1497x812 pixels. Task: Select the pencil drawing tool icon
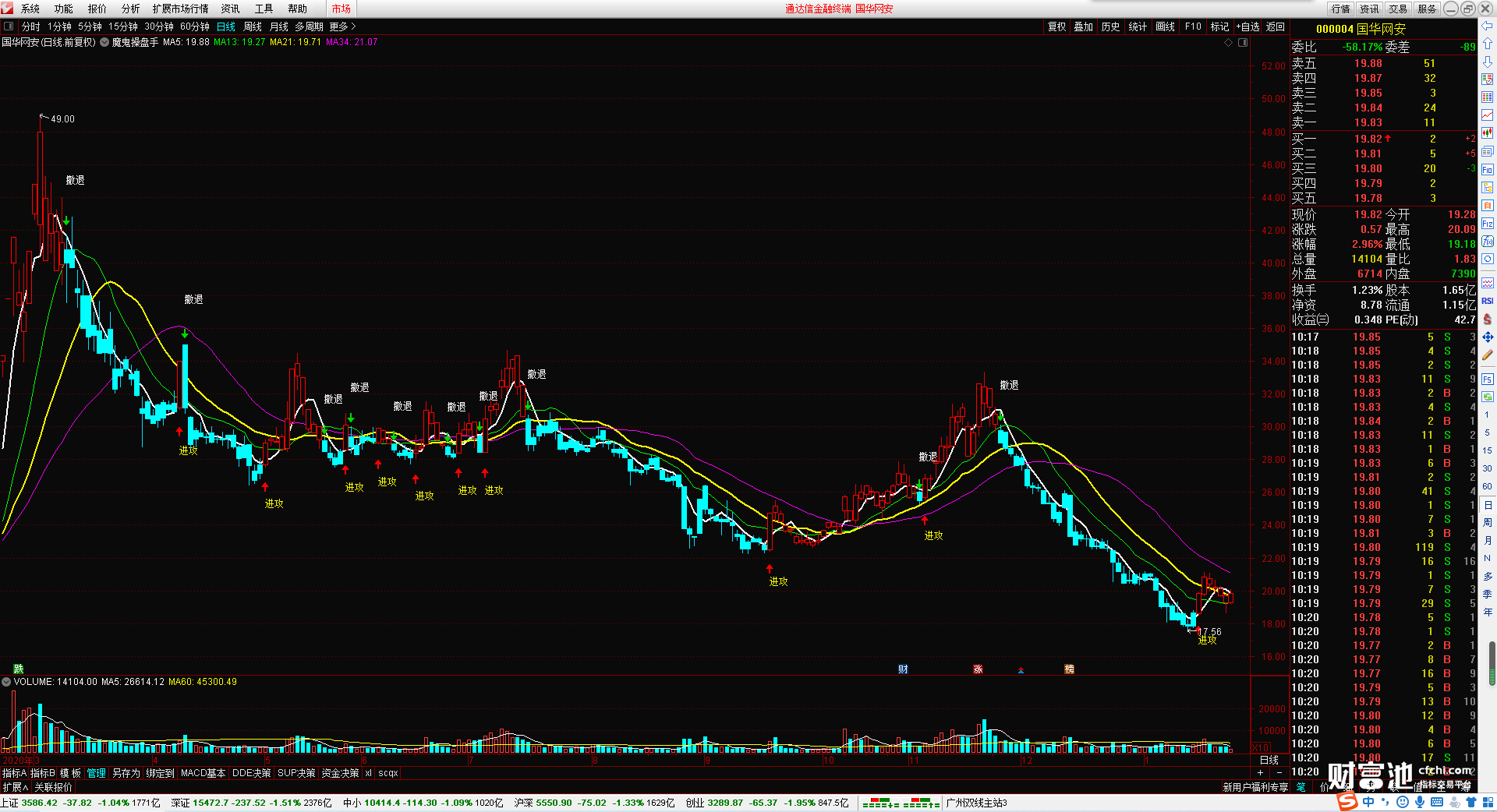tap(1487, 355)
